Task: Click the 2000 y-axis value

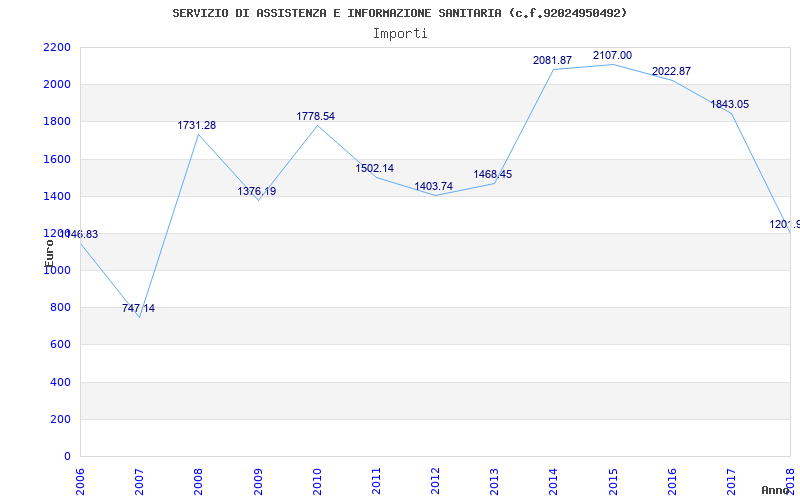Action: point(57,85)
